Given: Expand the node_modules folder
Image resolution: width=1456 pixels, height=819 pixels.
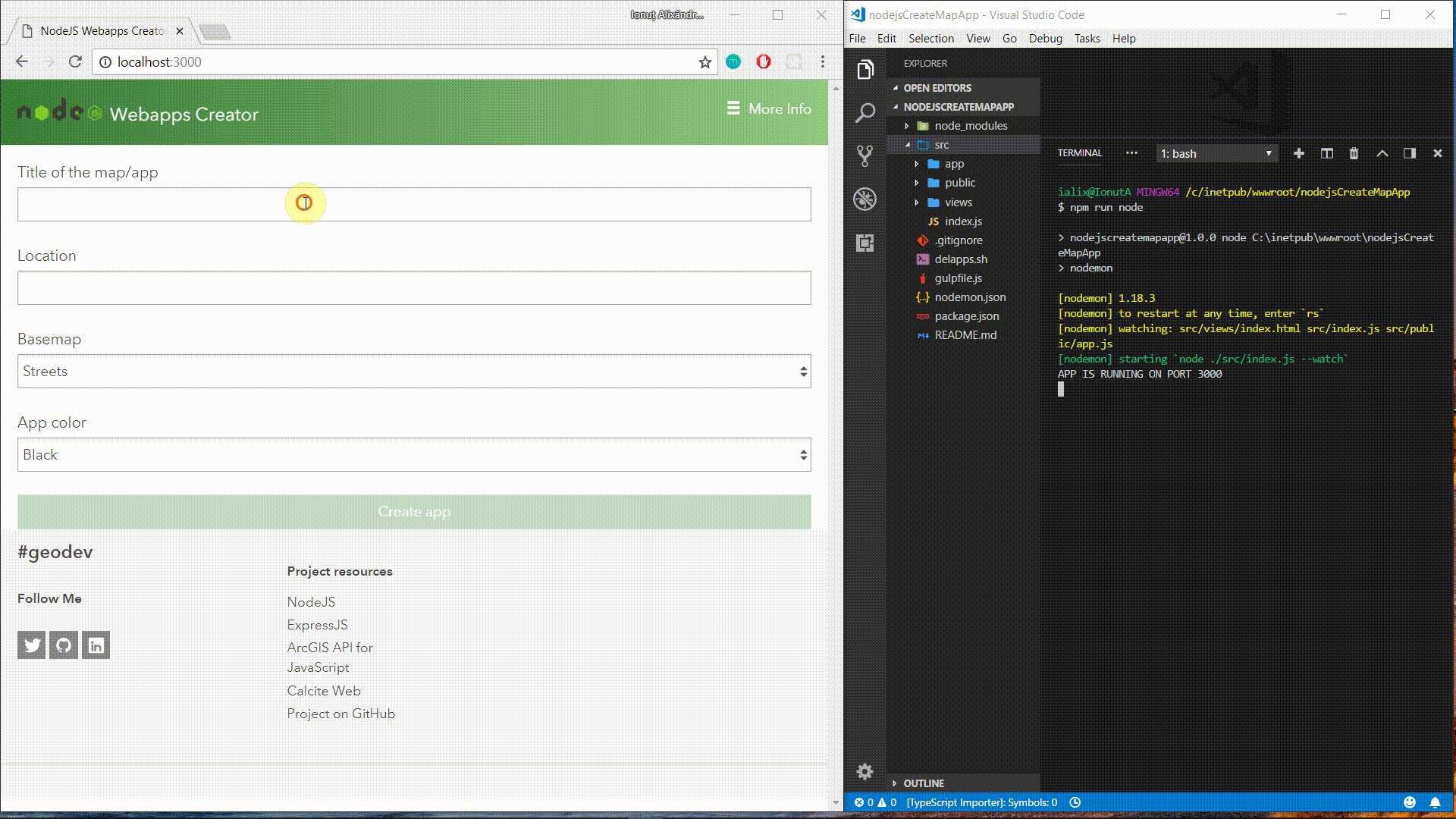Looking at the screenshot, I should pyautogui.click(x=963, y=126).
